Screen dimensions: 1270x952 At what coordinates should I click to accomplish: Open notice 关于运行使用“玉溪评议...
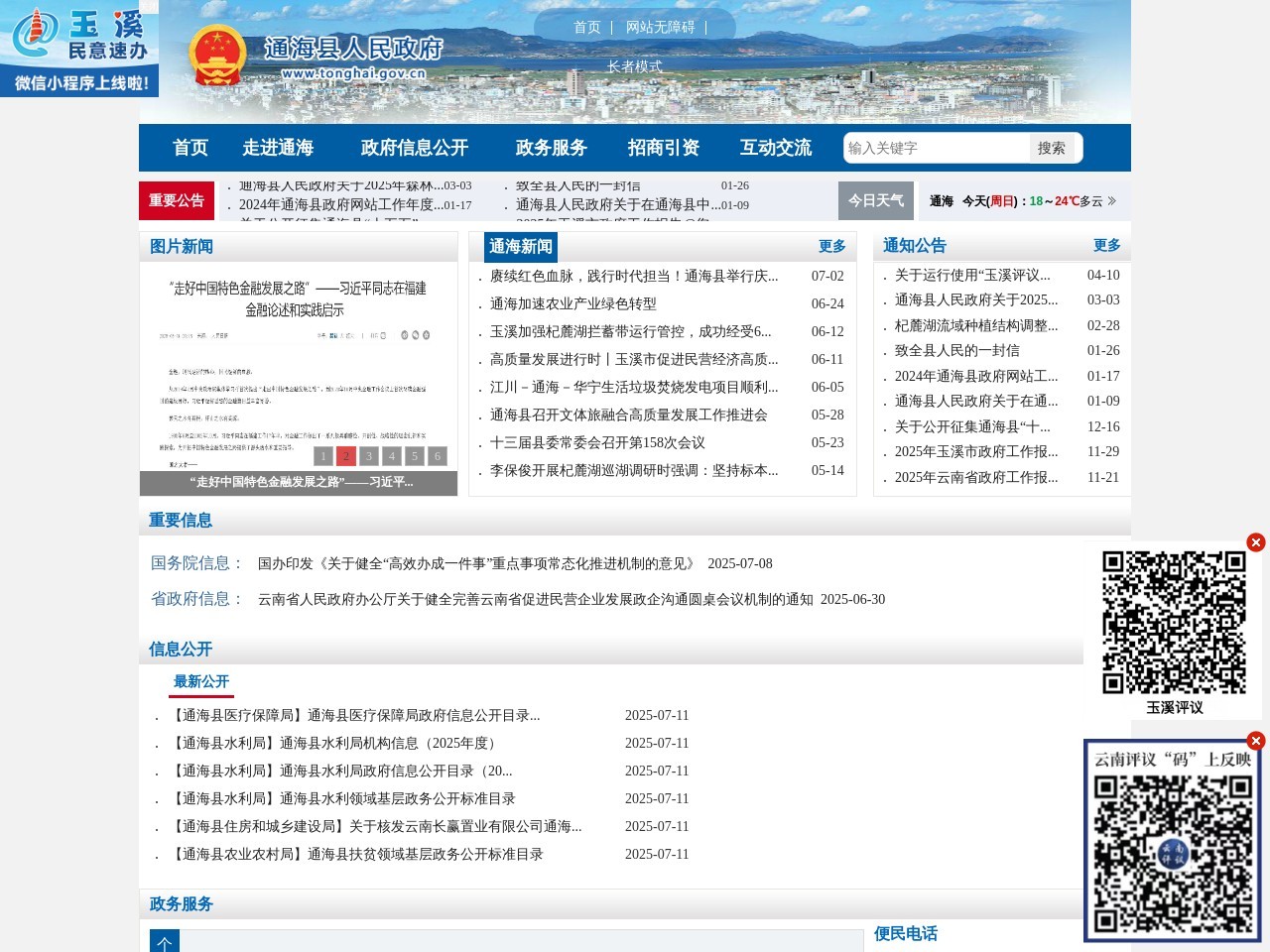point(972,275)
